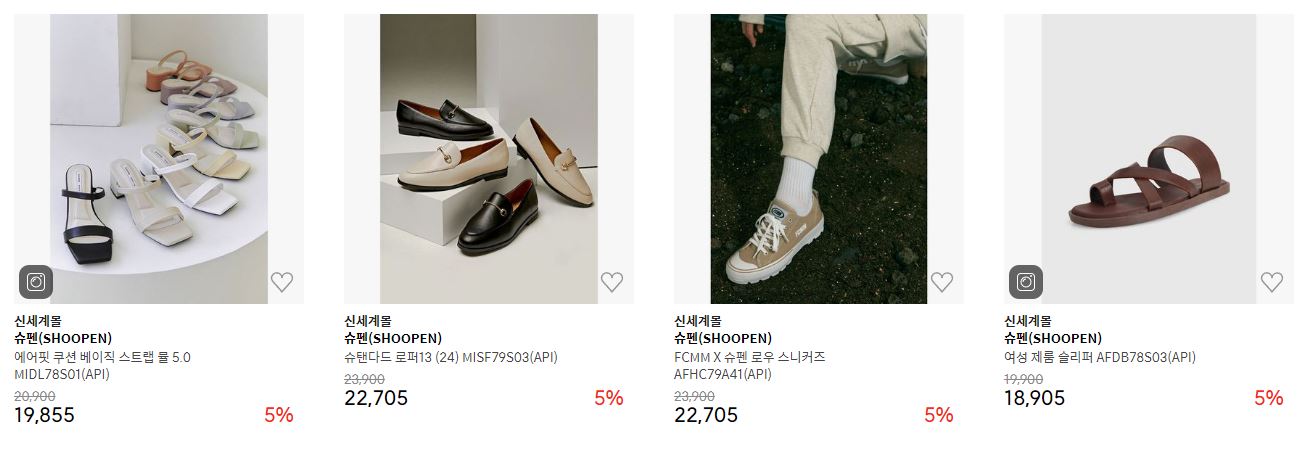Click 슈펜(SHOOPEN) brand under the loafers
The height and width of the screenshot is (463, 1302).
pyautogui.click(x=393, y=339)
